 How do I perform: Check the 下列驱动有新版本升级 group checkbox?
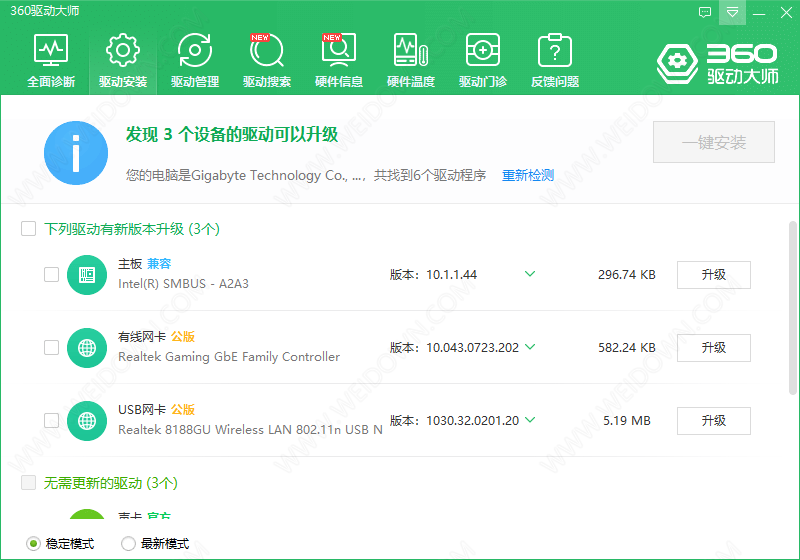29,228
